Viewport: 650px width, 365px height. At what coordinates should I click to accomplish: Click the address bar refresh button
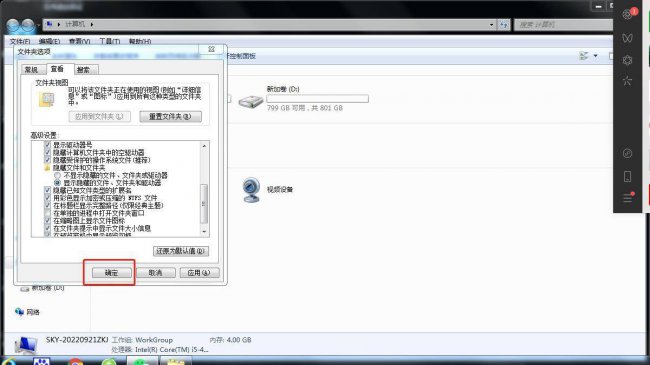504,25
